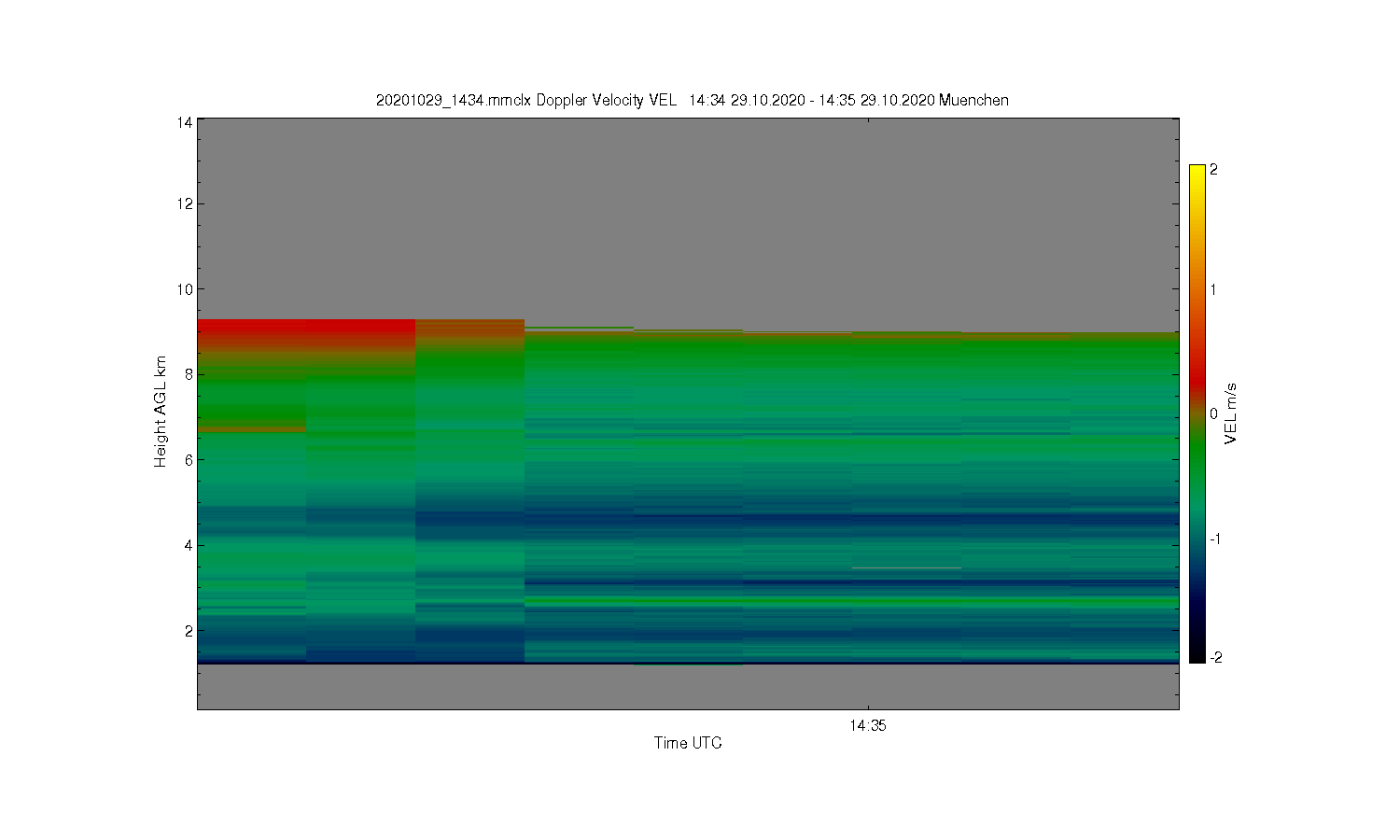The height and width of the screenshot is (840, 1400).
Task: Click the black bottom of the colorbar
Action: click(1197, 651)
